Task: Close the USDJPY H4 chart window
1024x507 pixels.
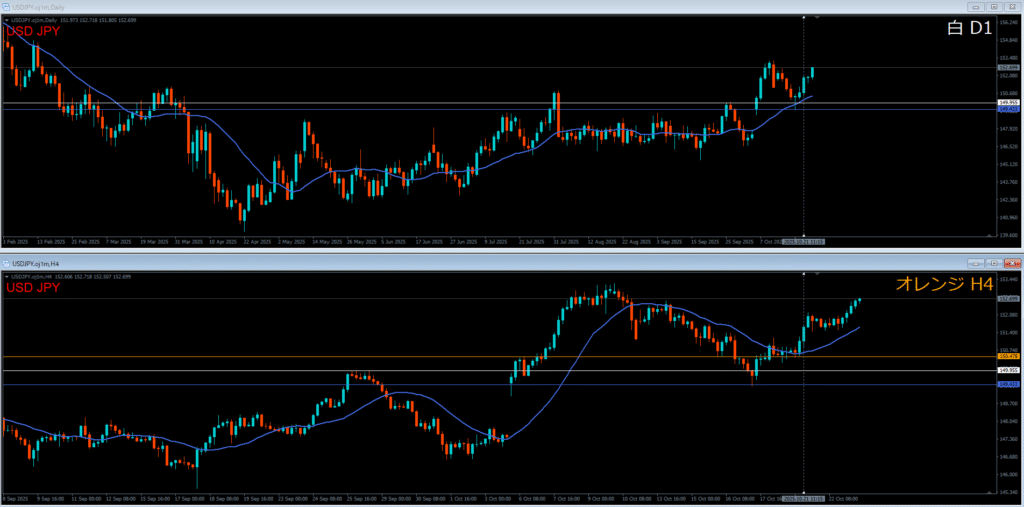Action: 1010,262
